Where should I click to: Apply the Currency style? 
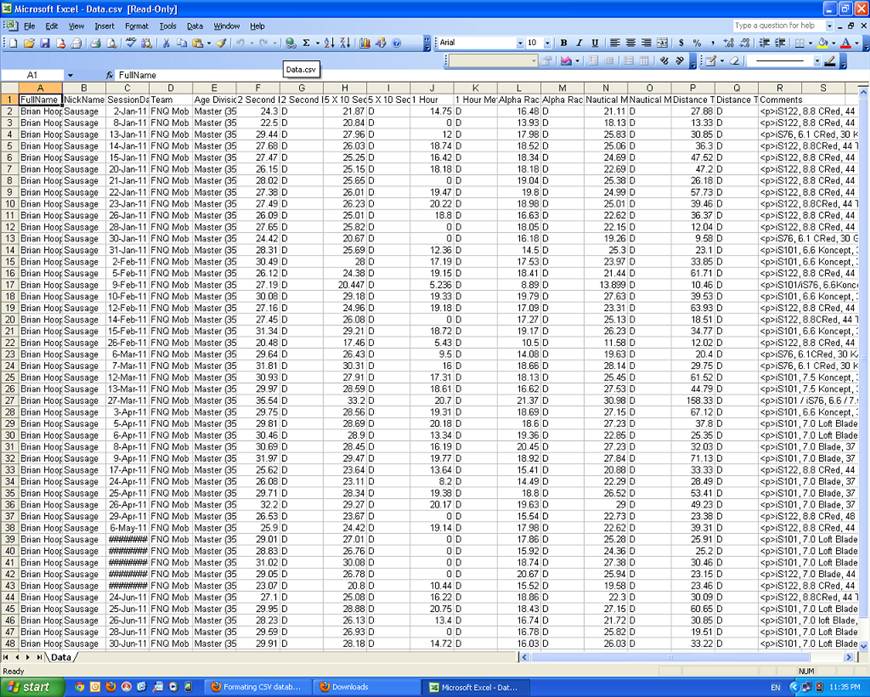pos(679,43)
